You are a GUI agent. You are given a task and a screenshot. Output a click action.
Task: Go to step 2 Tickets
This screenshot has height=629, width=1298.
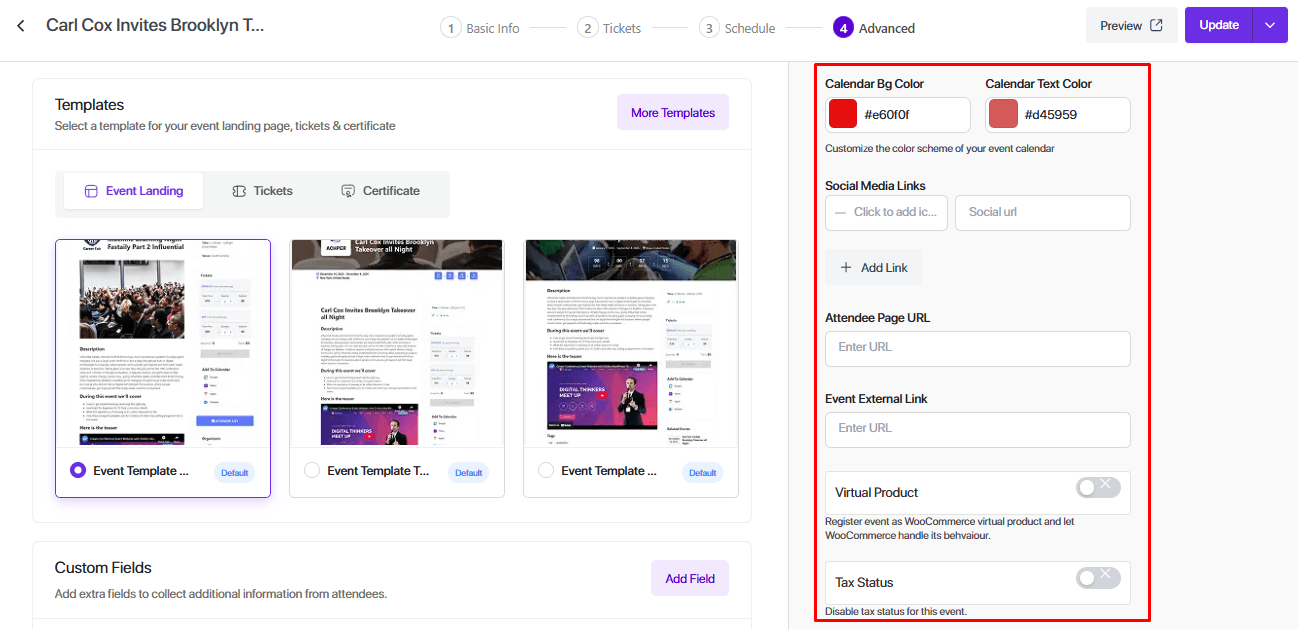(x=609, y=28)
